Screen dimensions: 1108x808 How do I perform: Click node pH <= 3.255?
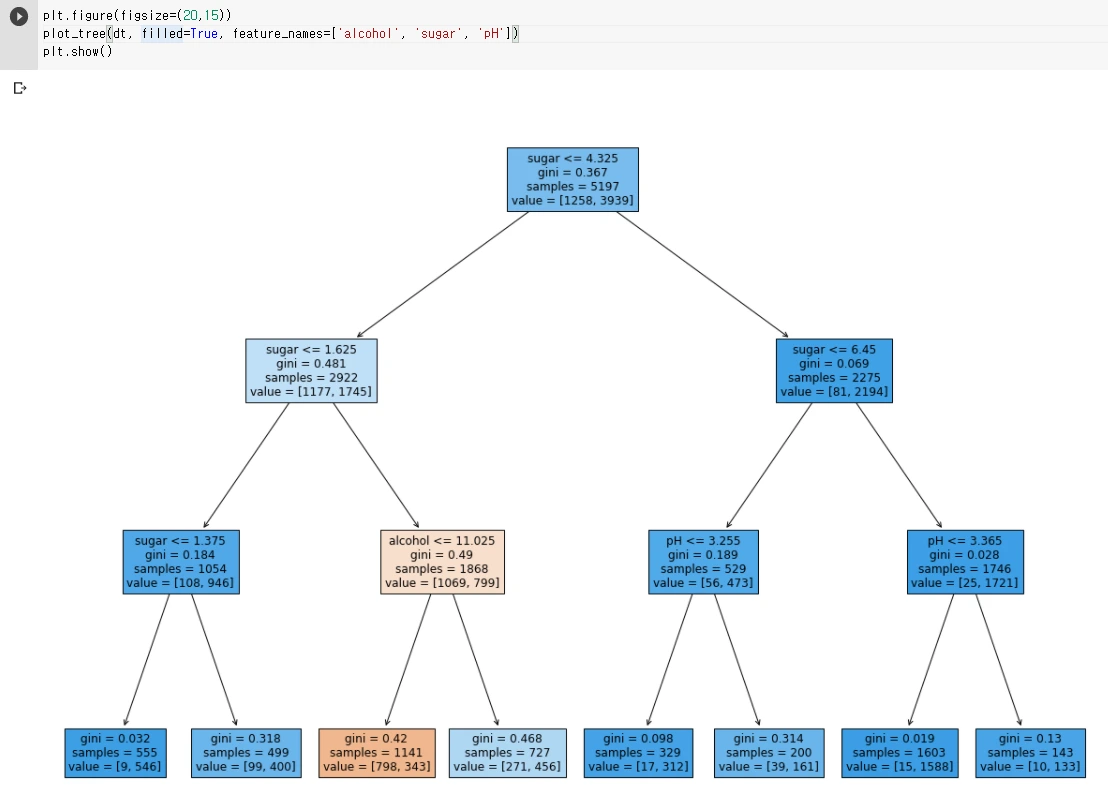[x=703, y=562]
